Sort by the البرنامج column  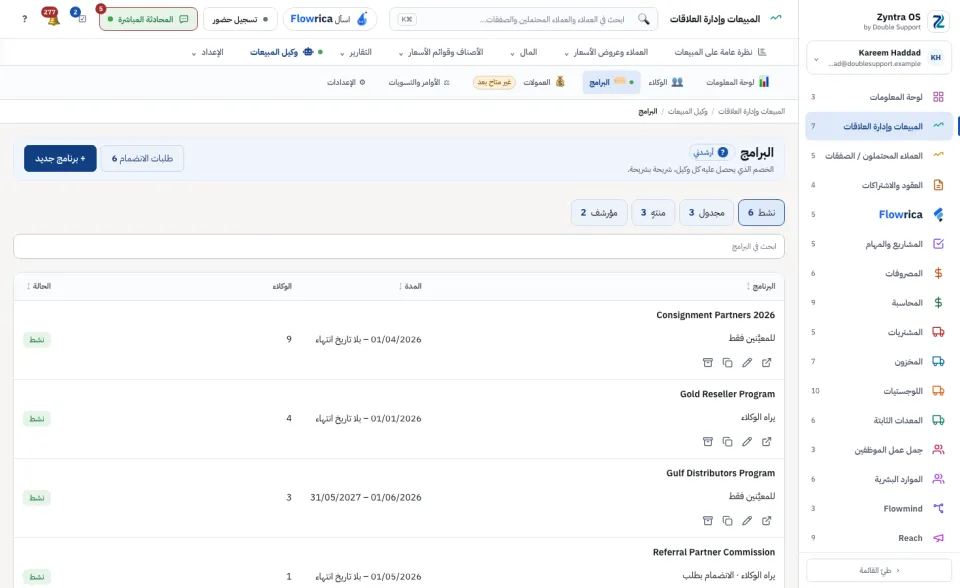(x=761, y=286)
